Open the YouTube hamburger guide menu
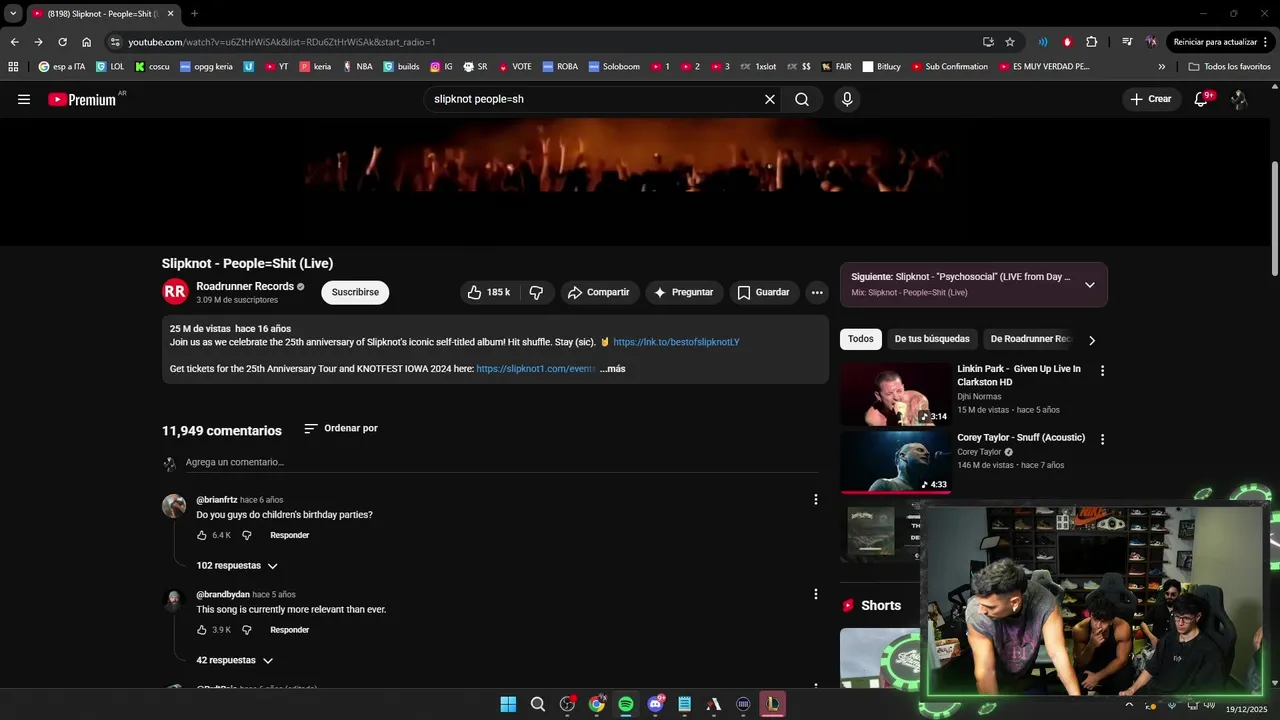This screenshot has width=1280, height=720. pos(24,99)
